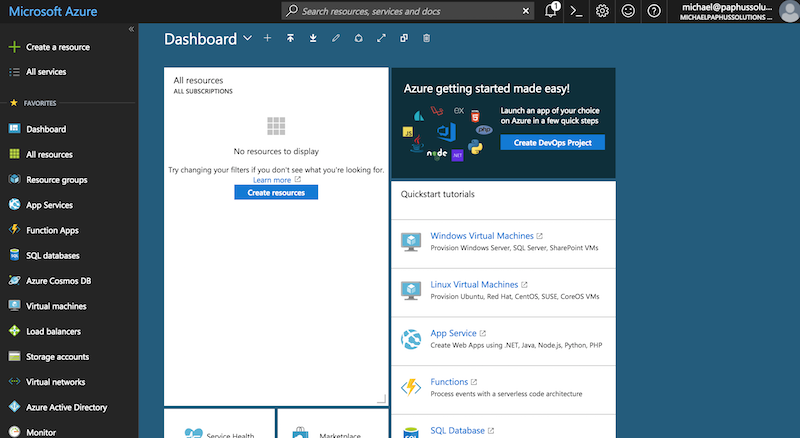Click the Create resources button

tap(276, 192)
